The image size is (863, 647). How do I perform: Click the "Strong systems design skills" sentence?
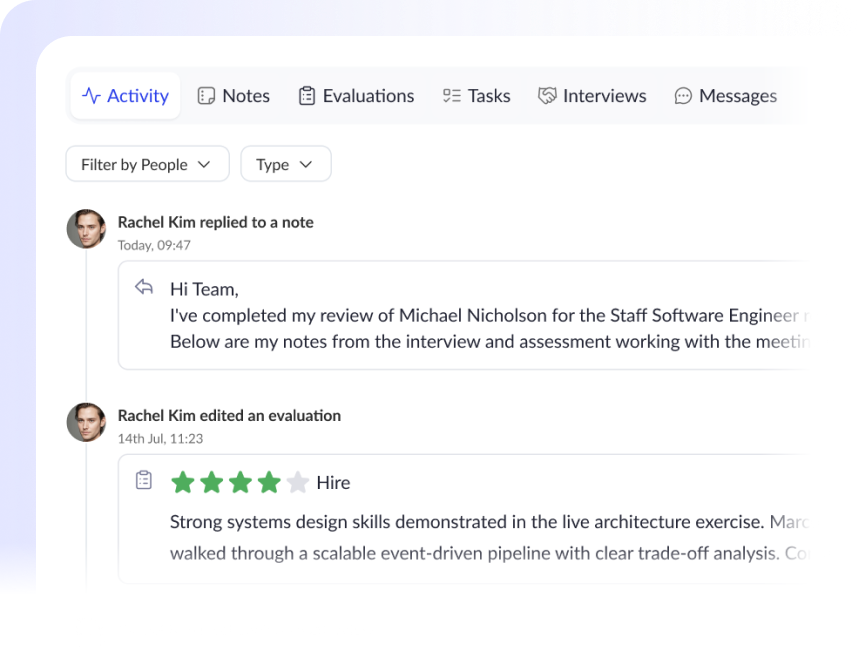[x=467, y=522]
